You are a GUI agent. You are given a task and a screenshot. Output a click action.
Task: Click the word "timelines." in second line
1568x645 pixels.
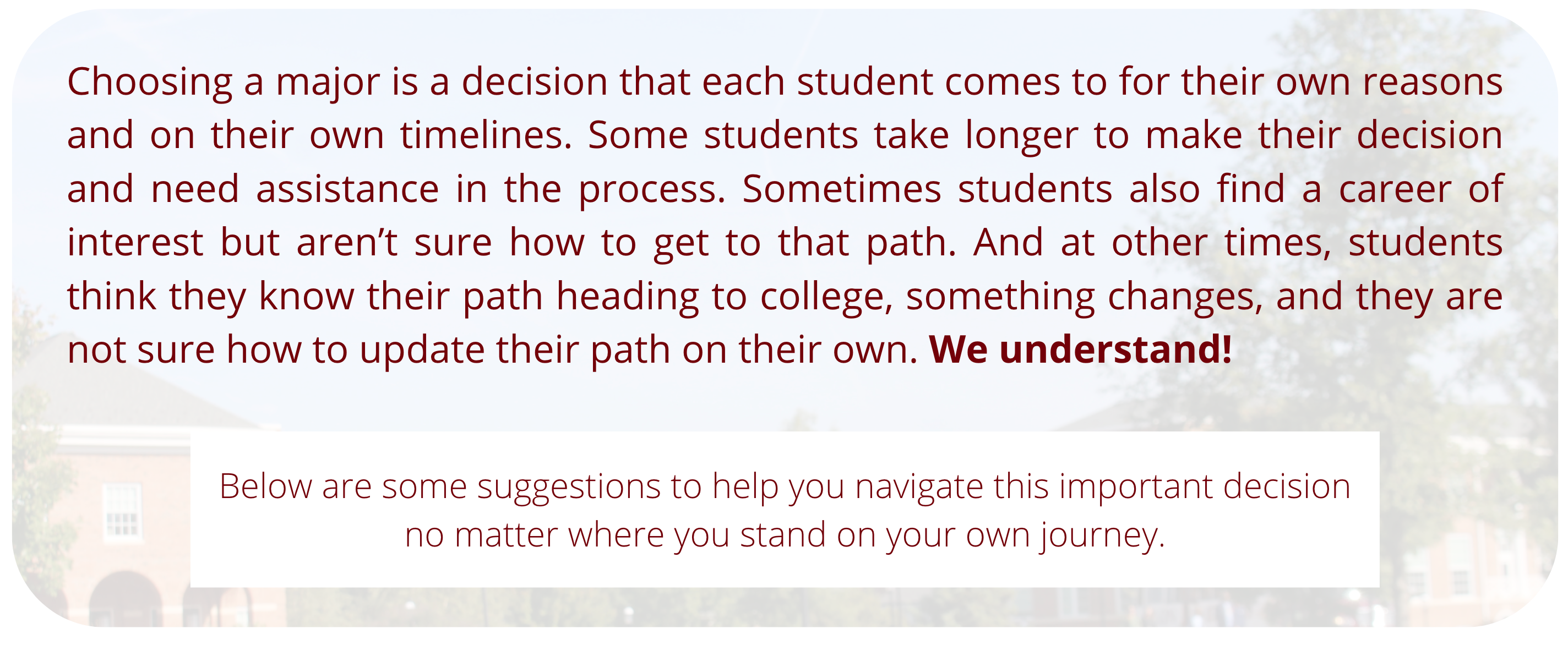pyautogui.click(x=486, y=136)
